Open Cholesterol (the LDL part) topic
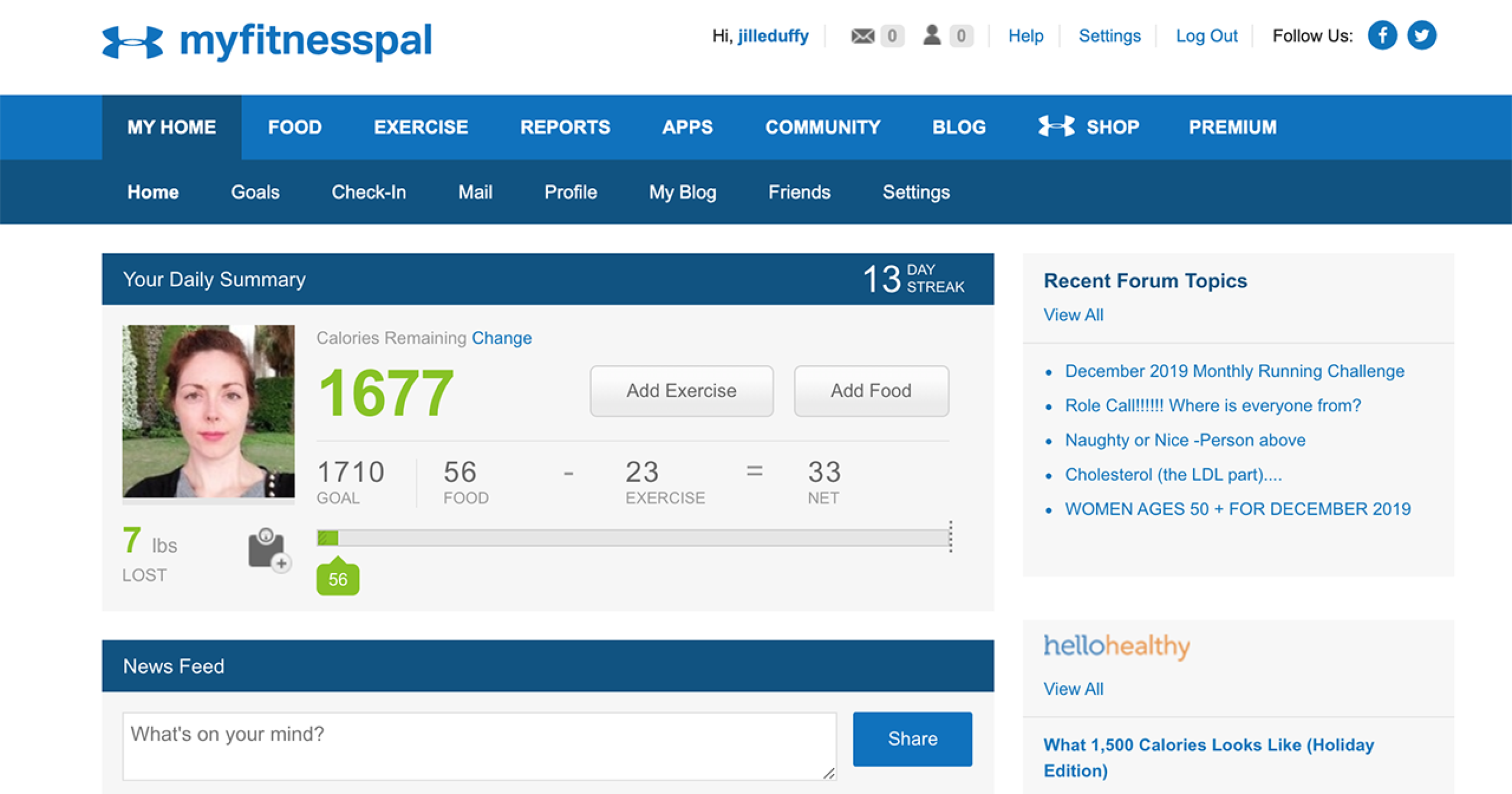 point(1174,474)
